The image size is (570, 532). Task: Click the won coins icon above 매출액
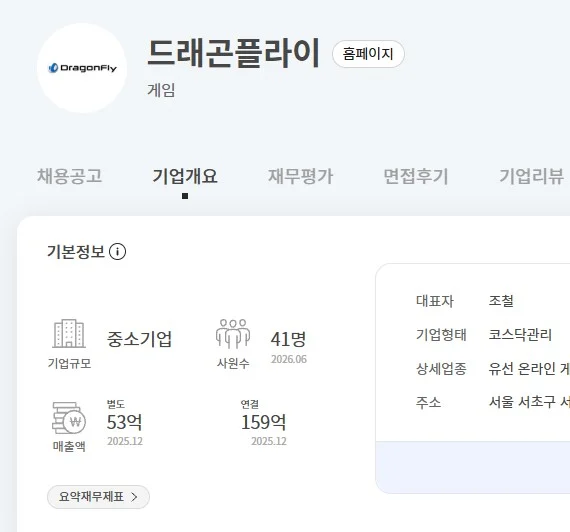tap(69, 418)
